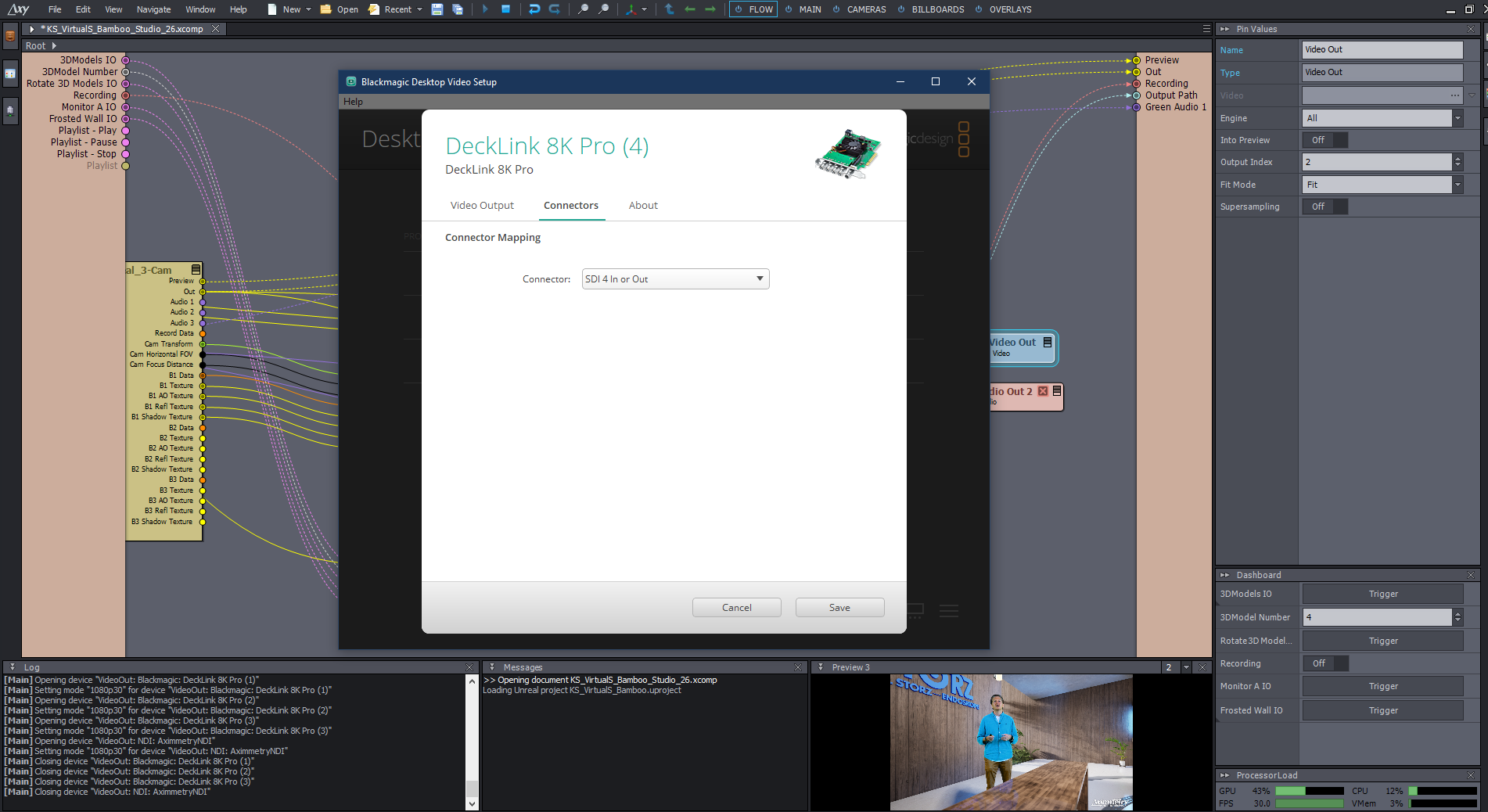This screenshot has width=1488, height=812.
Task: Open the Fit Mode dropdown
Action: (1382, 185)
